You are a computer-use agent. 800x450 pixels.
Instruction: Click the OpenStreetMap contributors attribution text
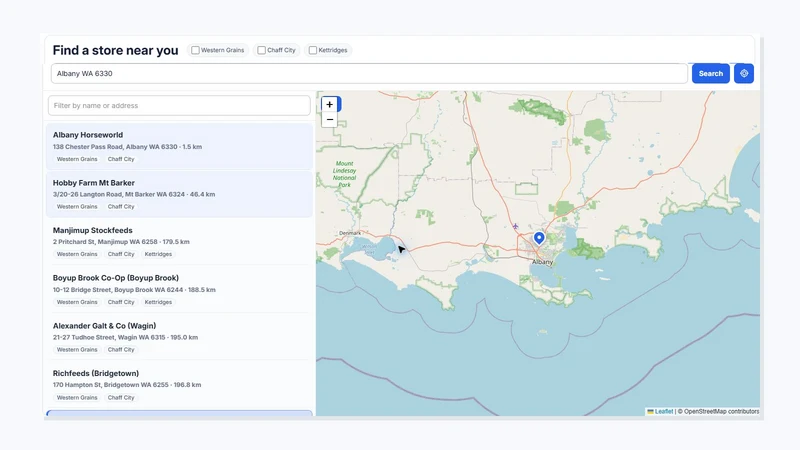coord(721,411)
